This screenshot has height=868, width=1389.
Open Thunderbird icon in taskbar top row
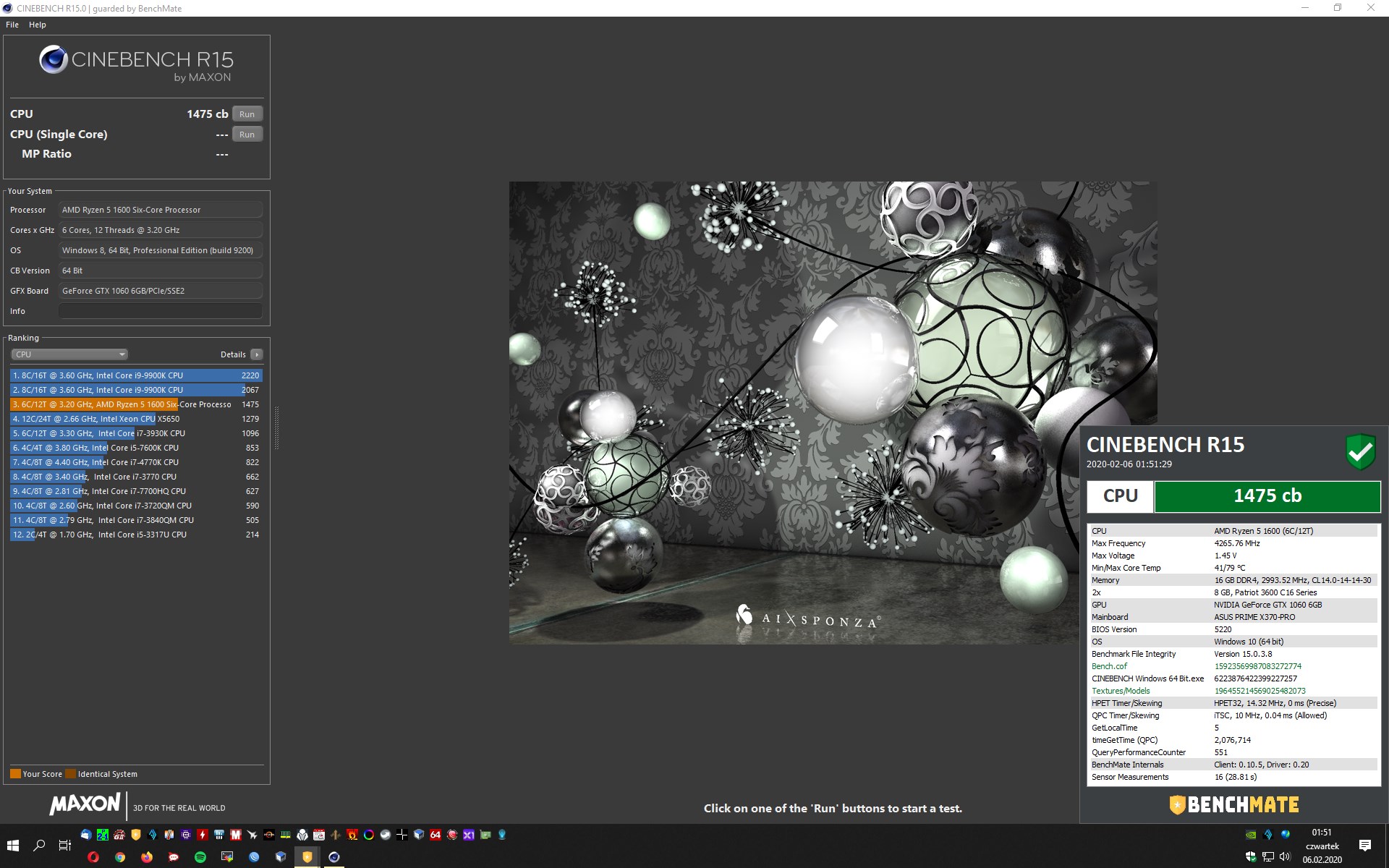85,835
